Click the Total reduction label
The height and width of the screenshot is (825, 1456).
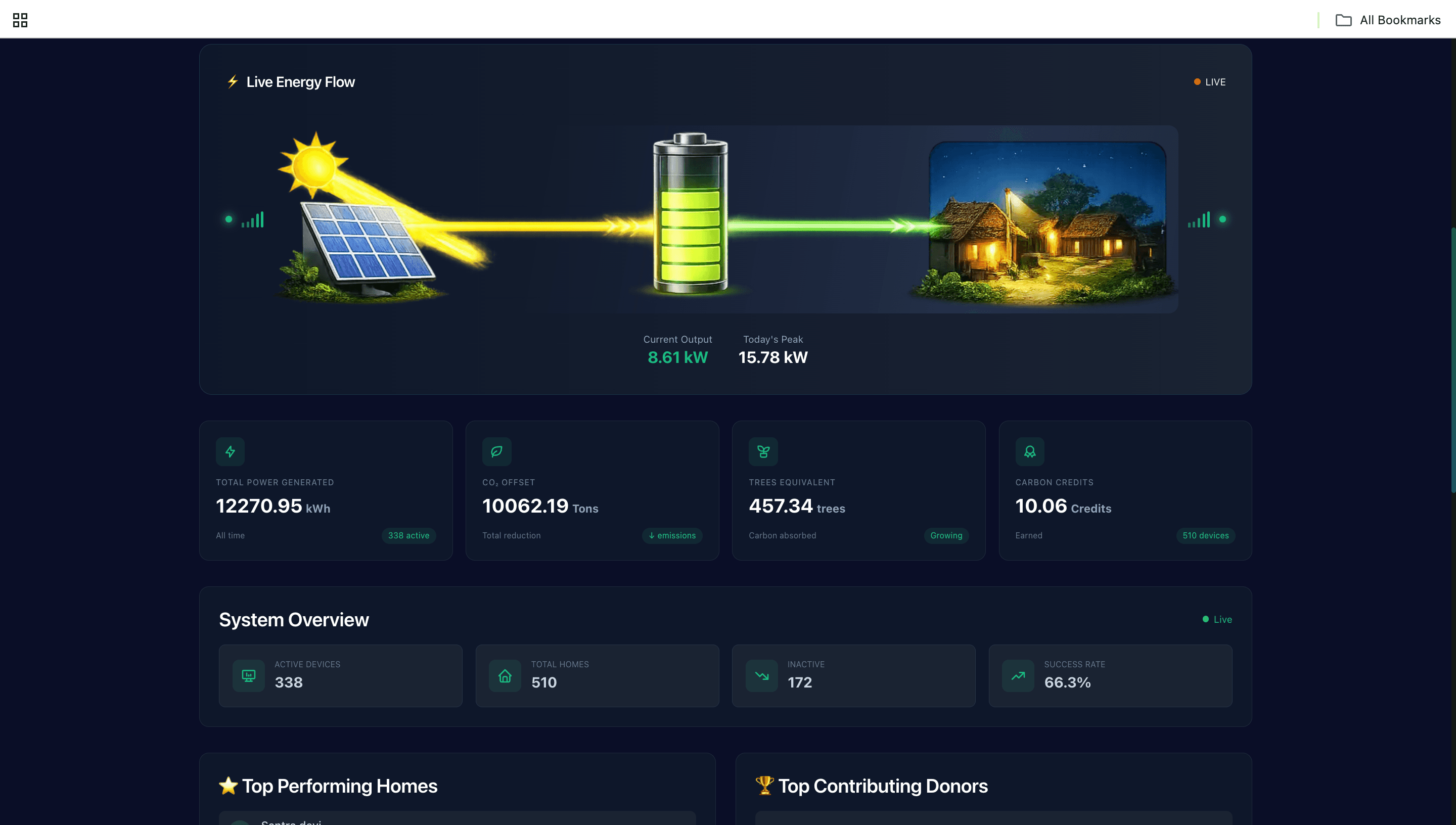(x=511, y=535)
